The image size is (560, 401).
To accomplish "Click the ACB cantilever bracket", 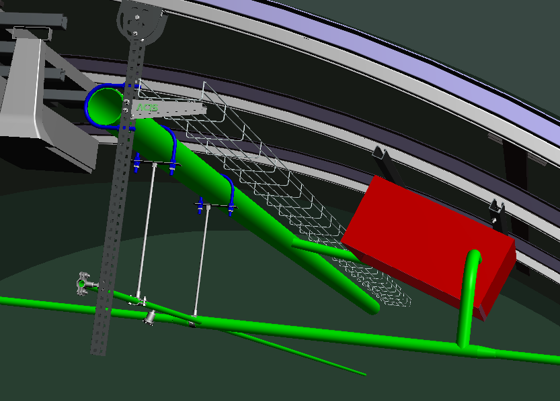I will [x=168, y=109].
